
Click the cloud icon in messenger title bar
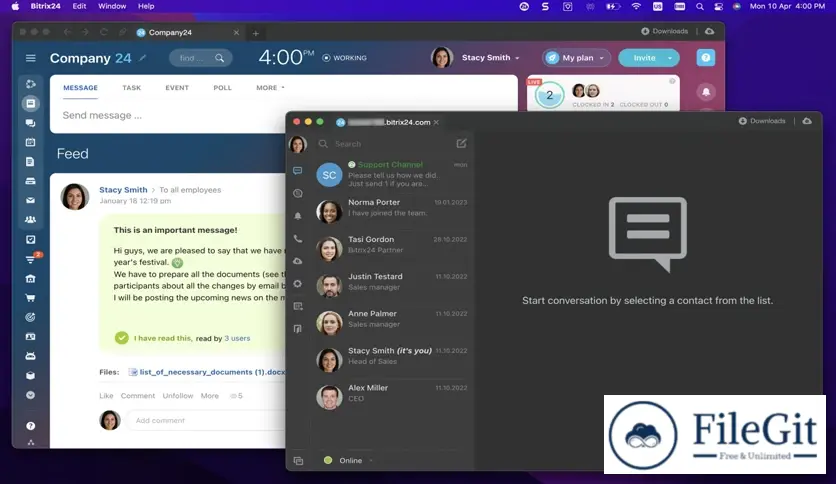(x=807, y=121)
